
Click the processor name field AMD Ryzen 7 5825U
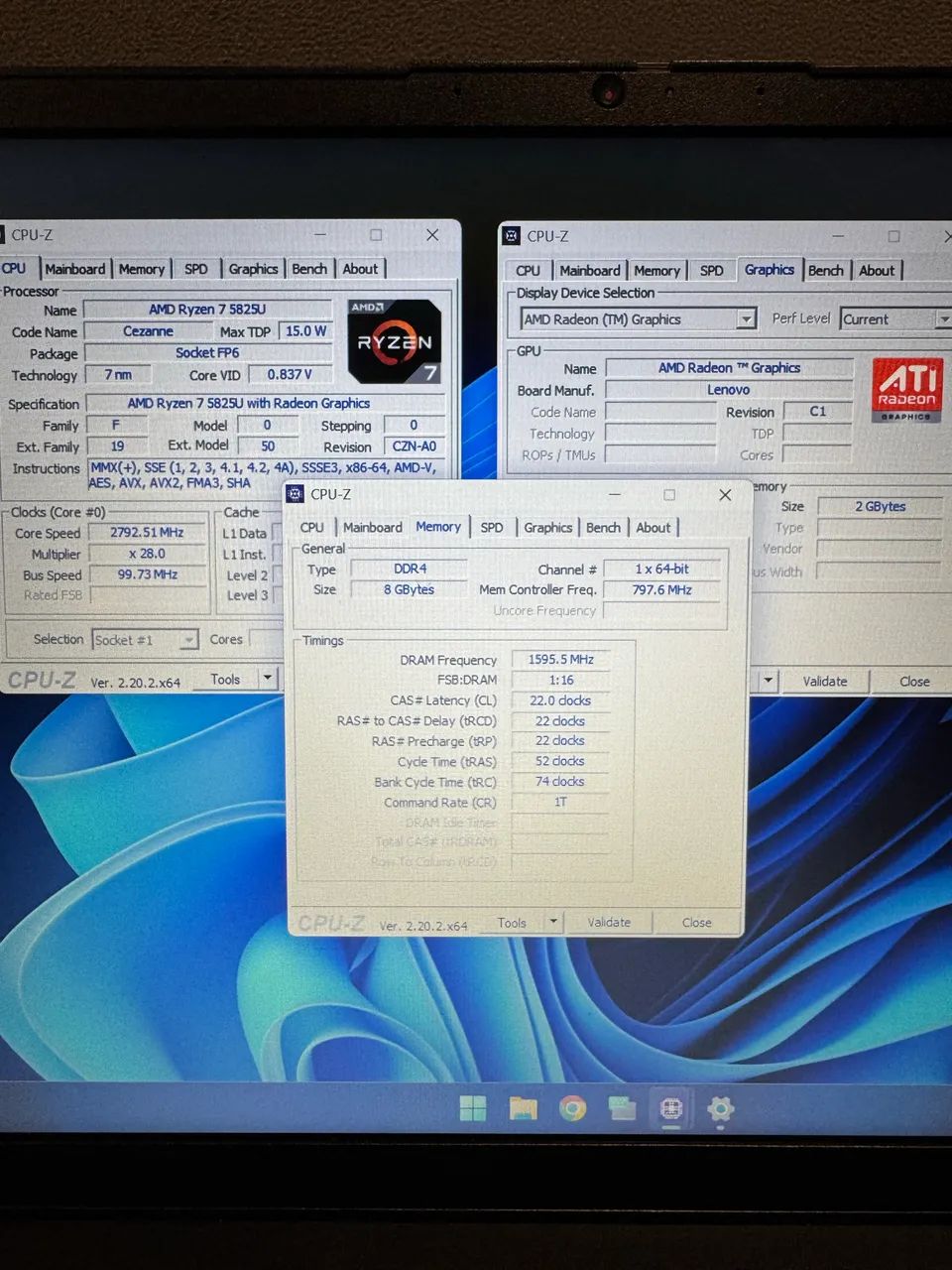click(x=208, y=310)
